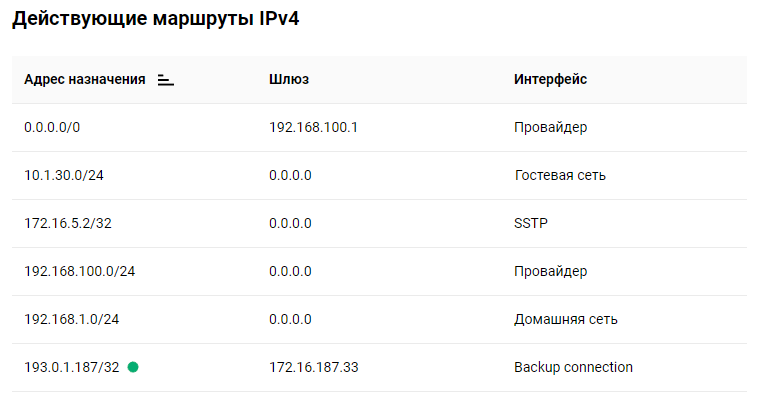Click gateway 172.16.187.33

314,367
